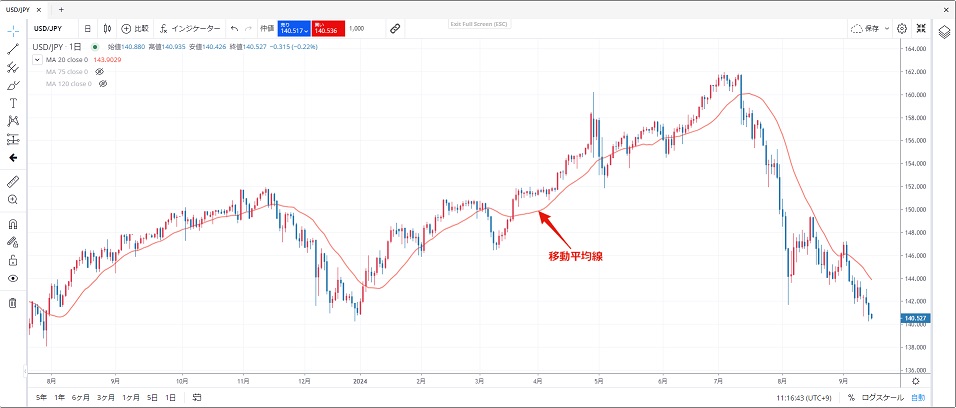This screenshot has height=408, width=956.
Task: Delete drawings with the trash icon
Action: 13,302
